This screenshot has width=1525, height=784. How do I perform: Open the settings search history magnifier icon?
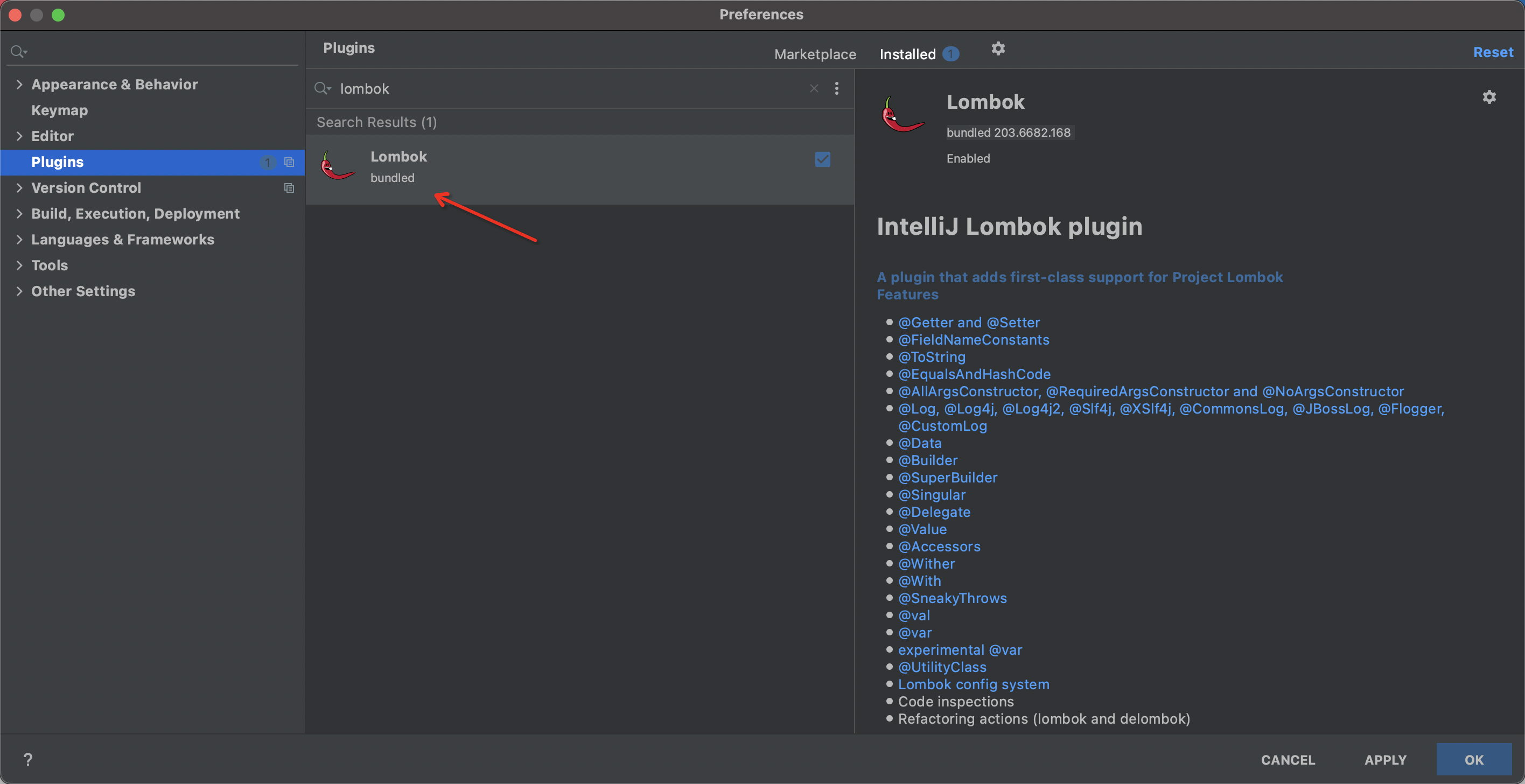pyautogui.click(x=19, y=52)
